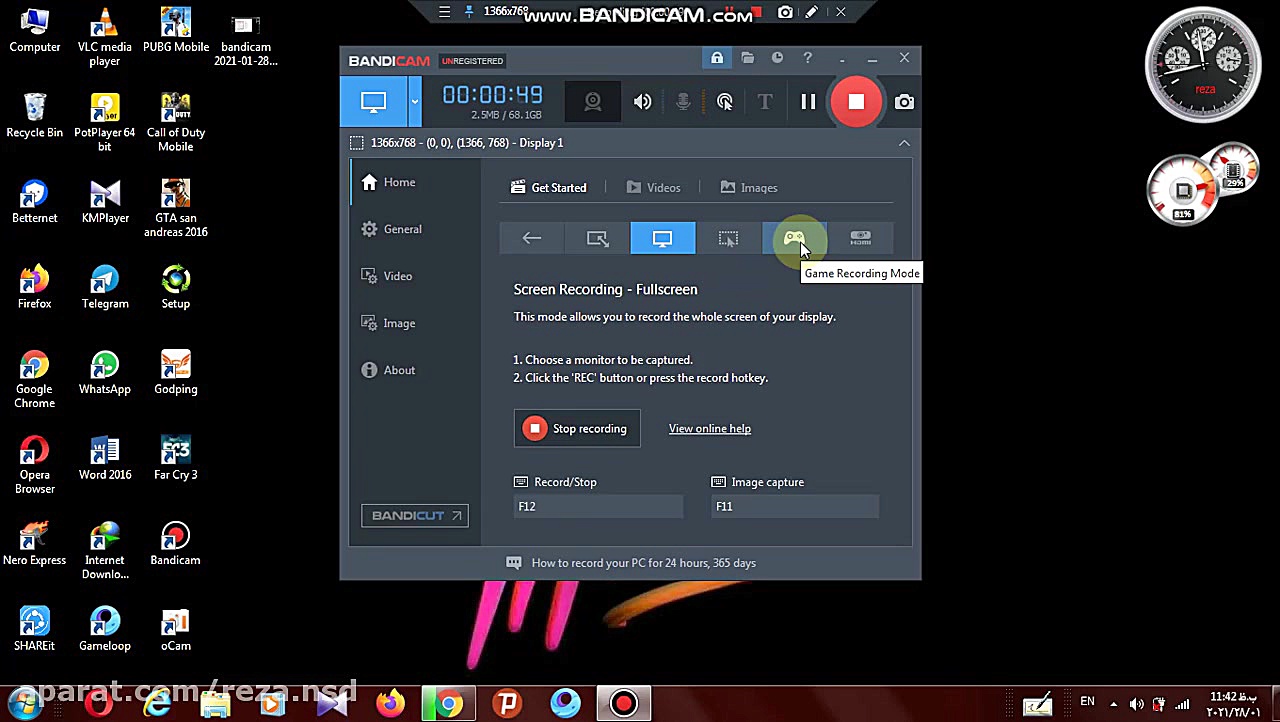Open the View online help link
1280x722 pixels.
[x=710, y=429]
